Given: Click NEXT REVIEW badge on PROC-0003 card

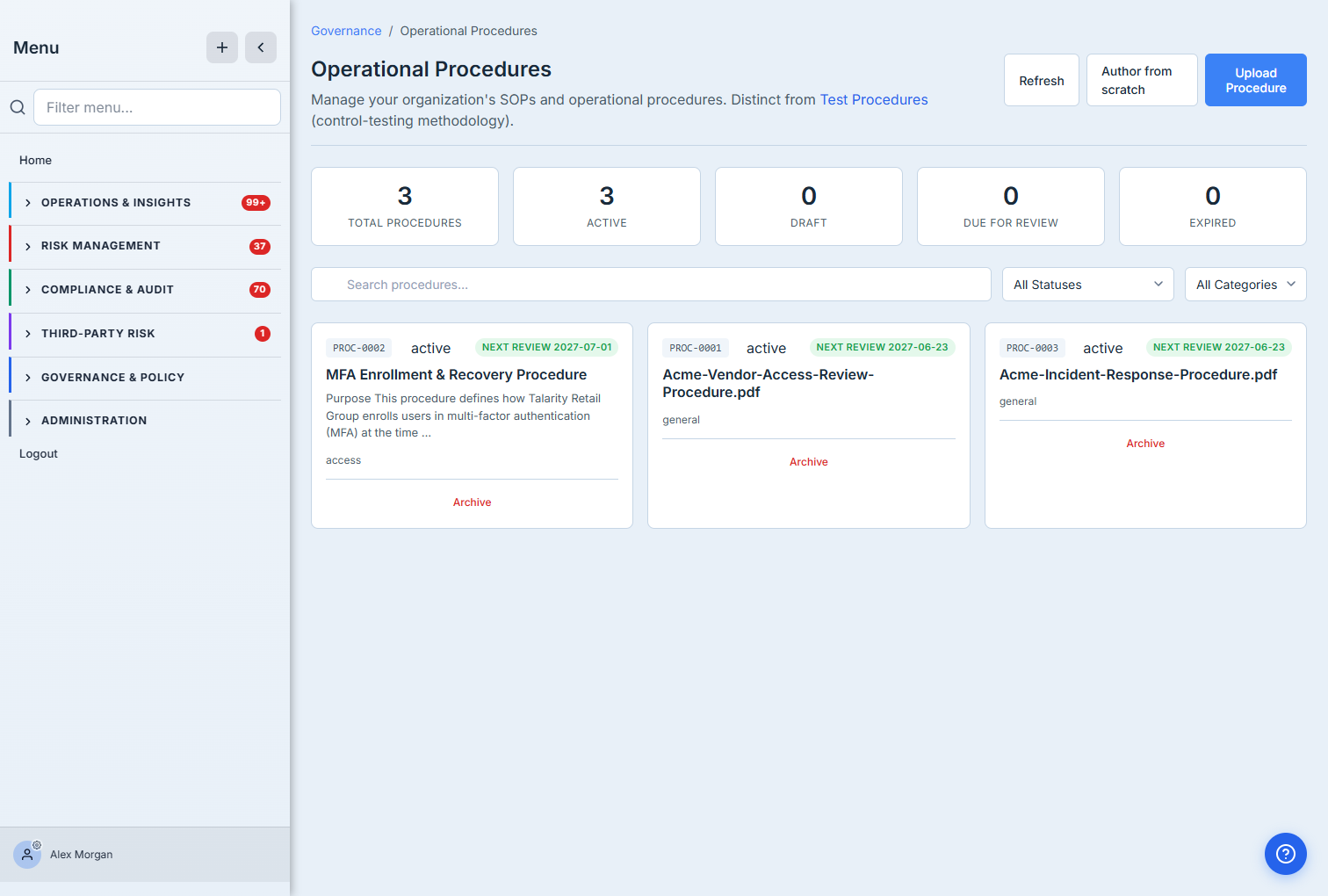Looking at the screenshot, I should click(x=1218, y=347).
